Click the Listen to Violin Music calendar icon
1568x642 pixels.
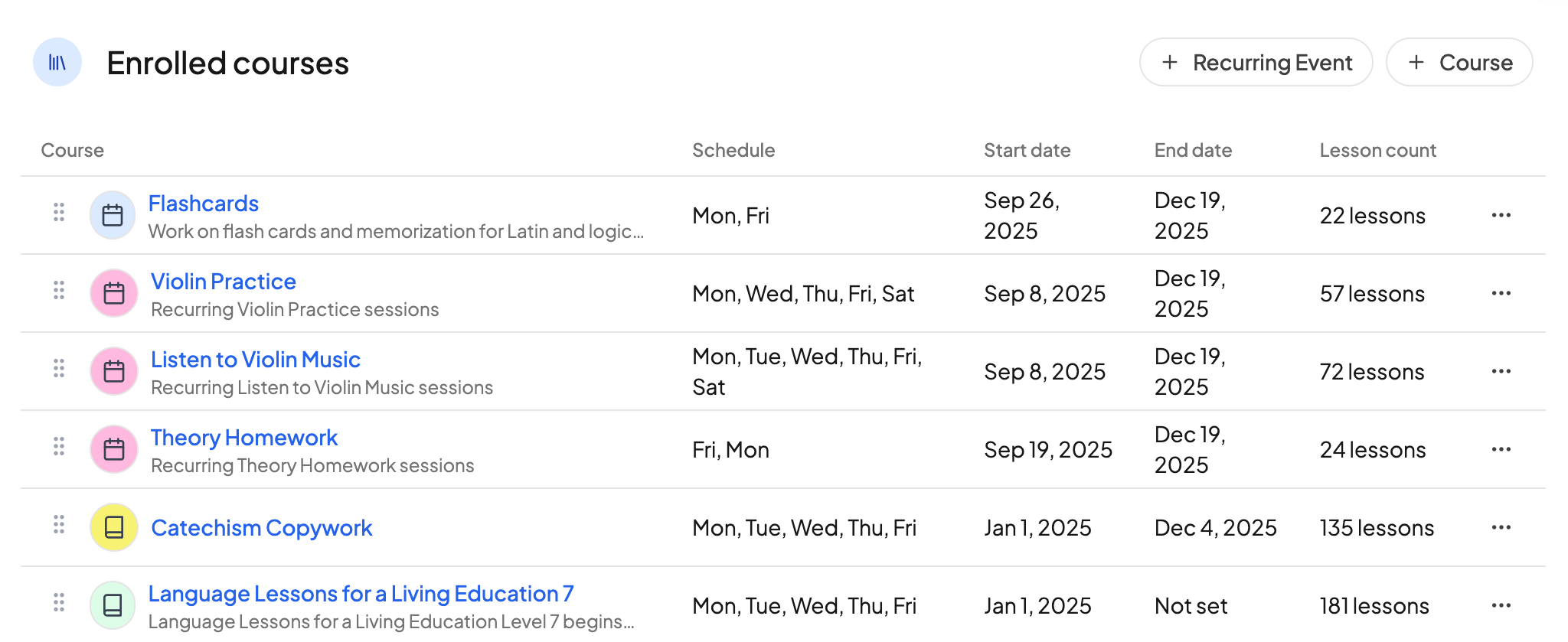tap(114, 371)
